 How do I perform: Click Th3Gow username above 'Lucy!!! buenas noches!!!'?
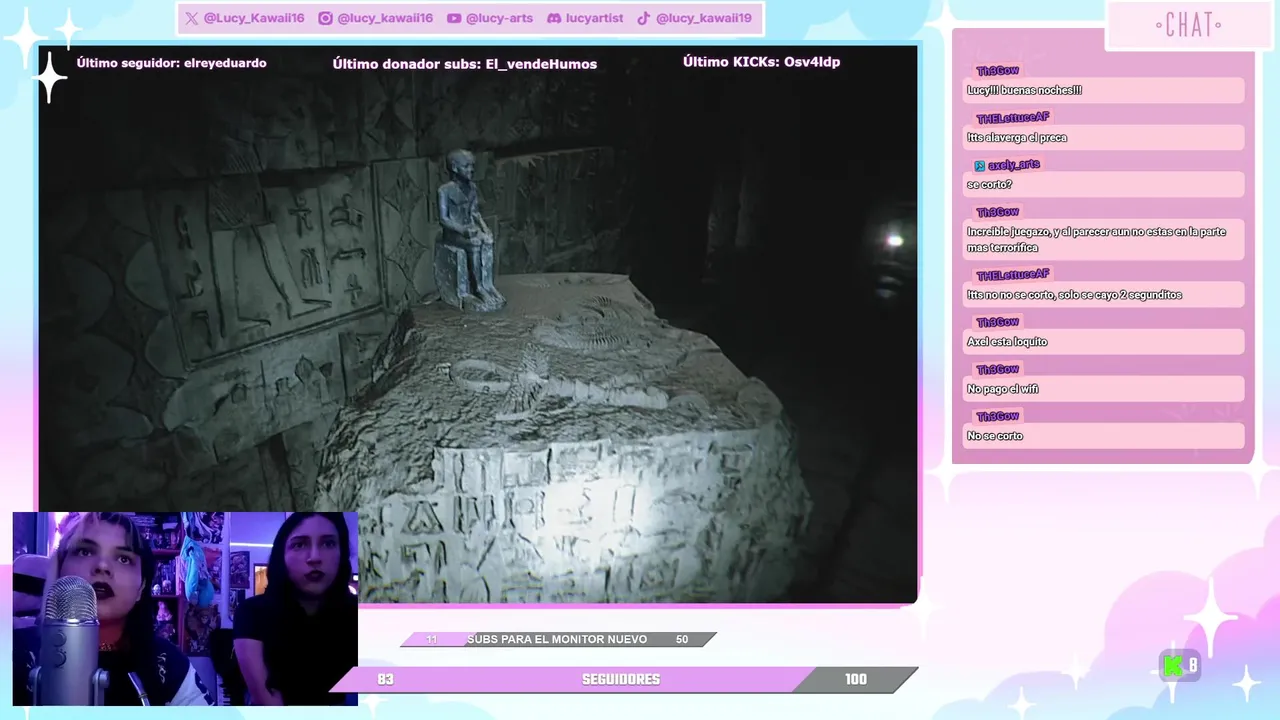998,71
